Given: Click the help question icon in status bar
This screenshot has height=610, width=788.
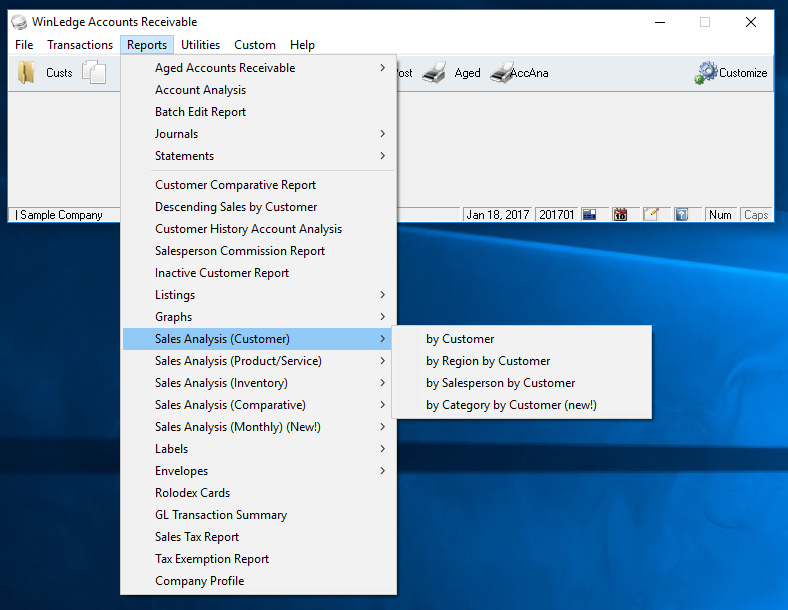Looking at the screenshot, I should tap(681, 215).
